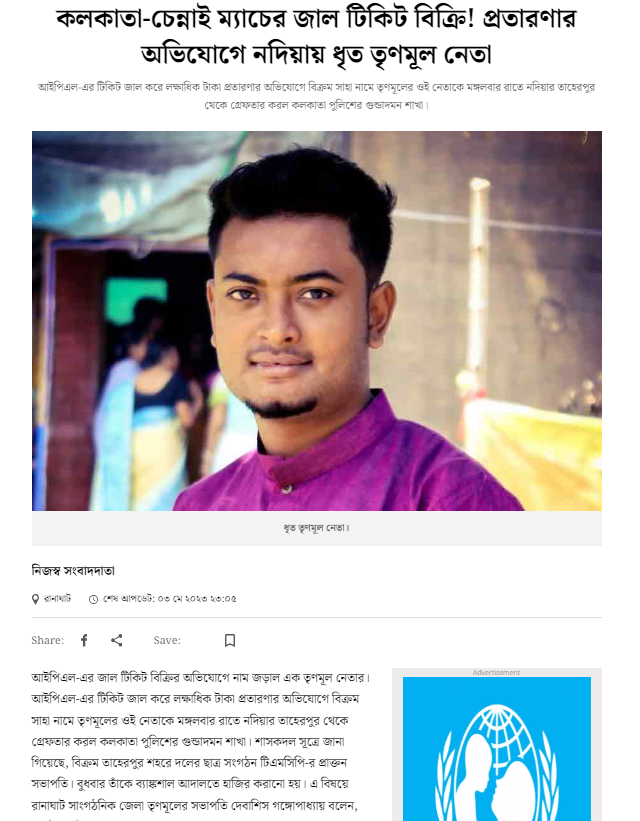Open the author link নিজস্ব সংবাদদাতা
640x821 pixels.
(73, 571)
